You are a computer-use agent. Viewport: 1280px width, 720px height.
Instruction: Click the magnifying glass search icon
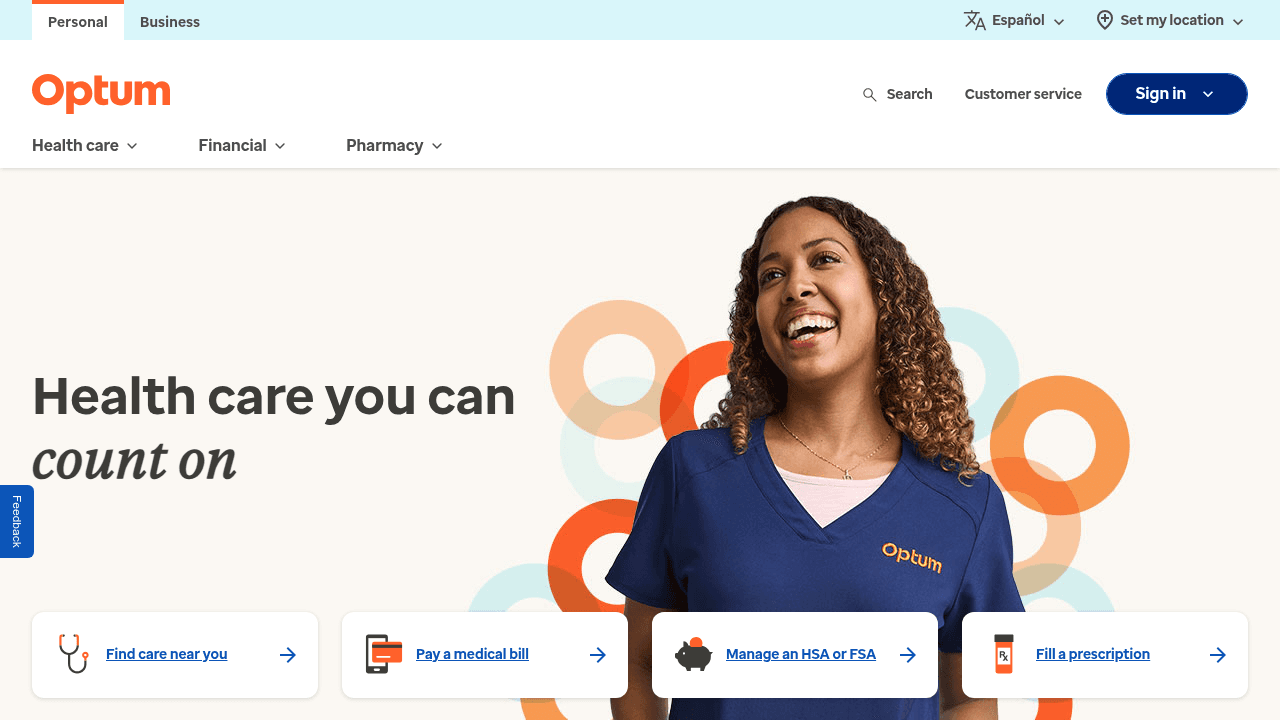(869, 94)
